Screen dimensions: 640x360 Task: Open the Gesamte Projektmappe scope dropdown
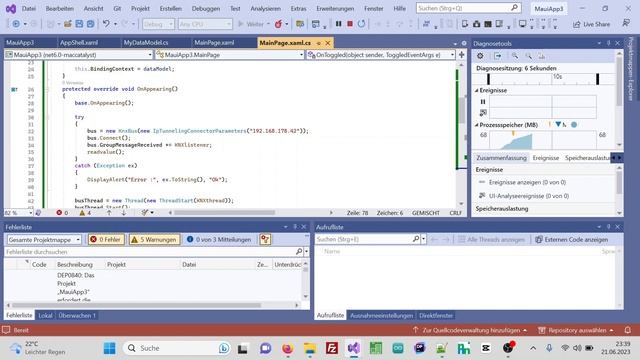(x=44, y=240)
